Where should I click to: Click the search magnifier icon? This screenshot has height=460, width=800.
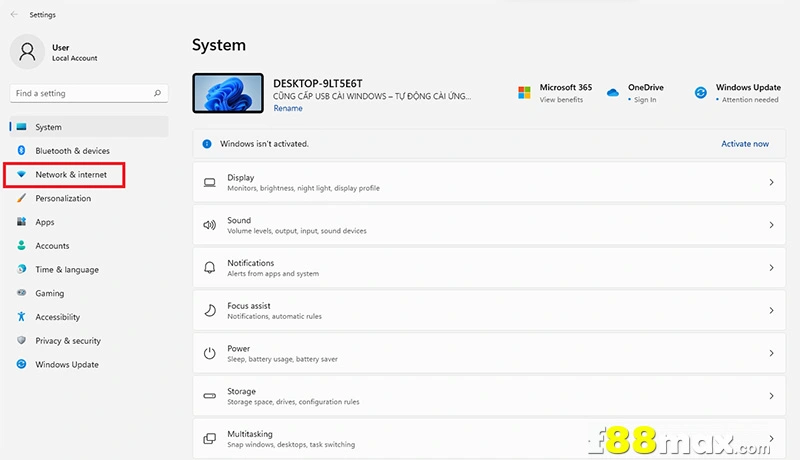tap(157, 93)
